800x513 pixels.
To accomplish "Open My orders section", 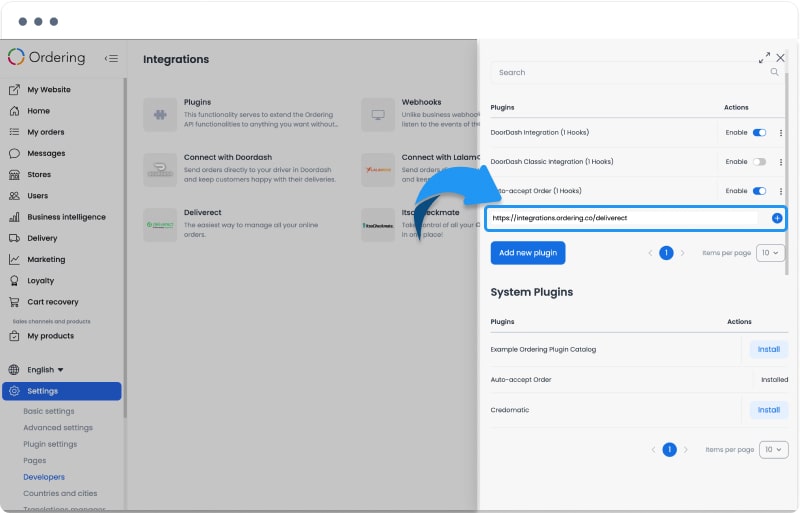I will coord(45,132).
